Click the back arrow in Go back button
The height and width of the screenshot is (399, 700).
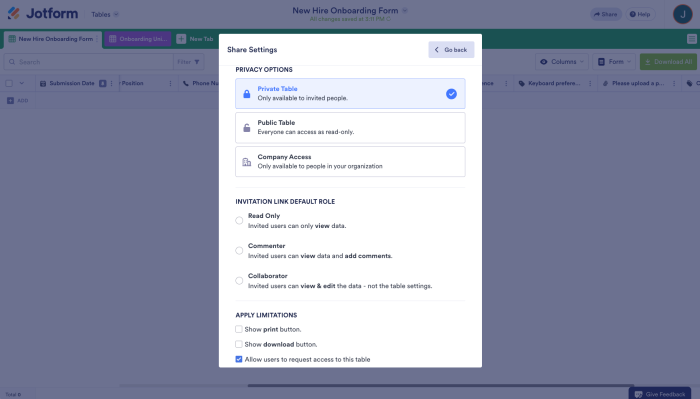(x=437, y=50)
